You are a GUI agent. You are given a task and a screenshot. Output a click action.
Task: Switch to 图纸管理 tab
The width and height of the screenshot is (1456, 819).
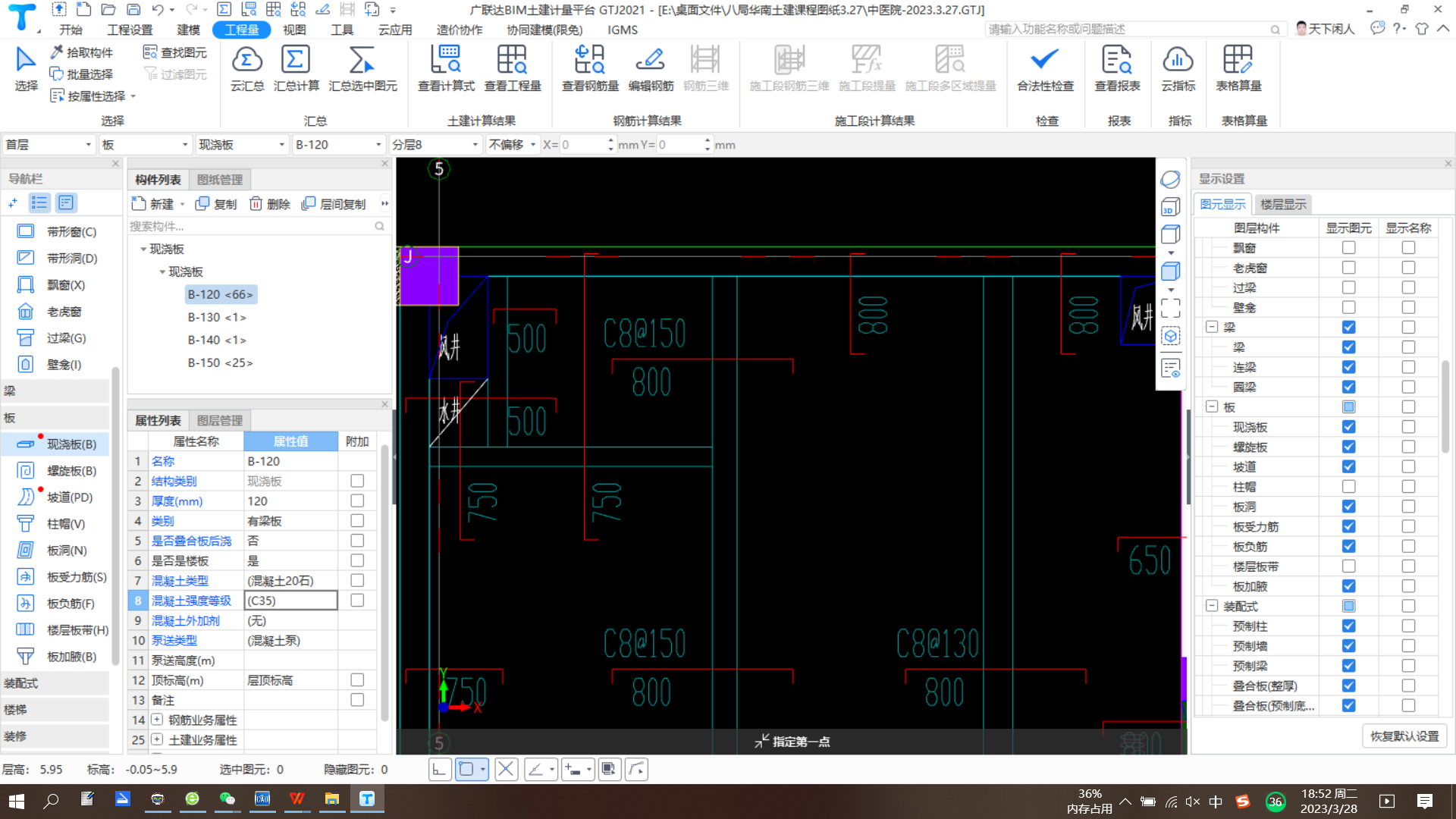pyautogui.click(x=219, y=180)
